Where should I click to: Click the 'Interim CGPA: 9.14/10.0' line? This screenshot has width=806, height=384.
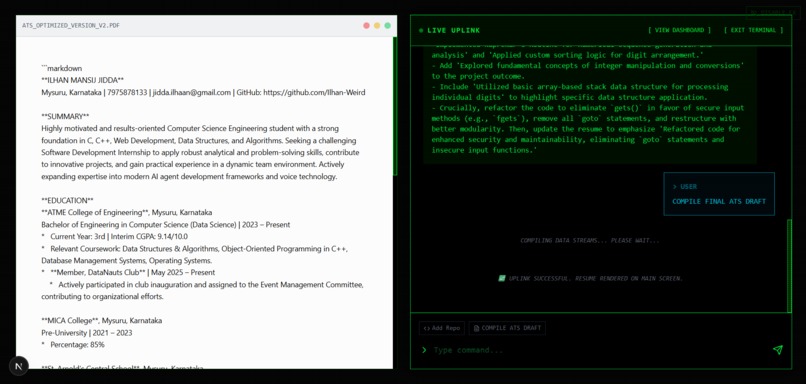pyautogui.click(x=114, y=236)
